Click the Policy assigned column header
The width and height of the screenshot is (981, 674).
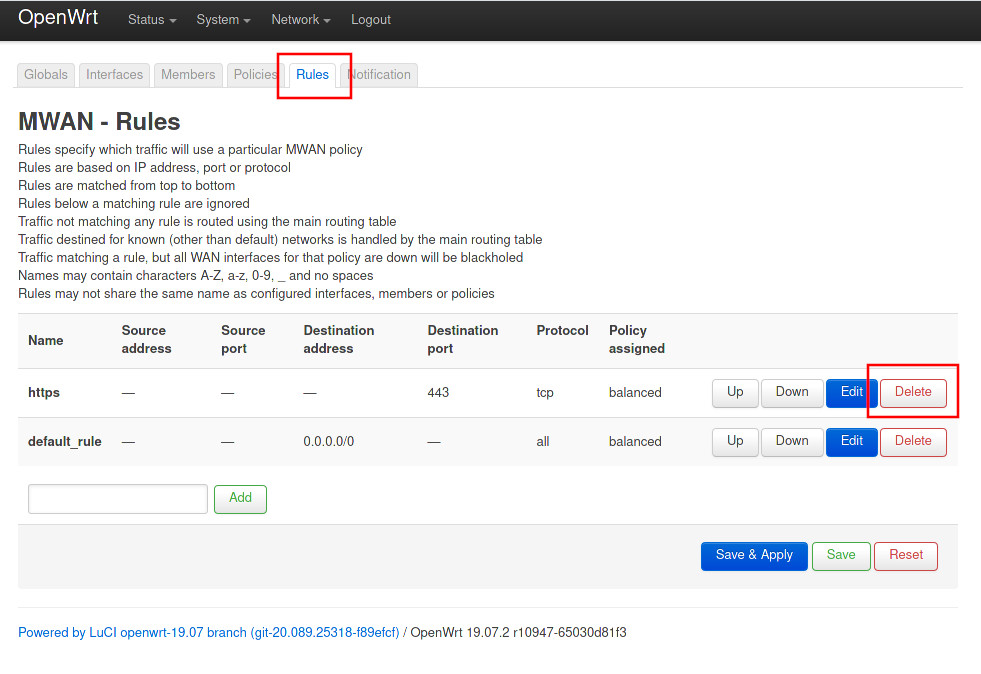coord(637,339)
